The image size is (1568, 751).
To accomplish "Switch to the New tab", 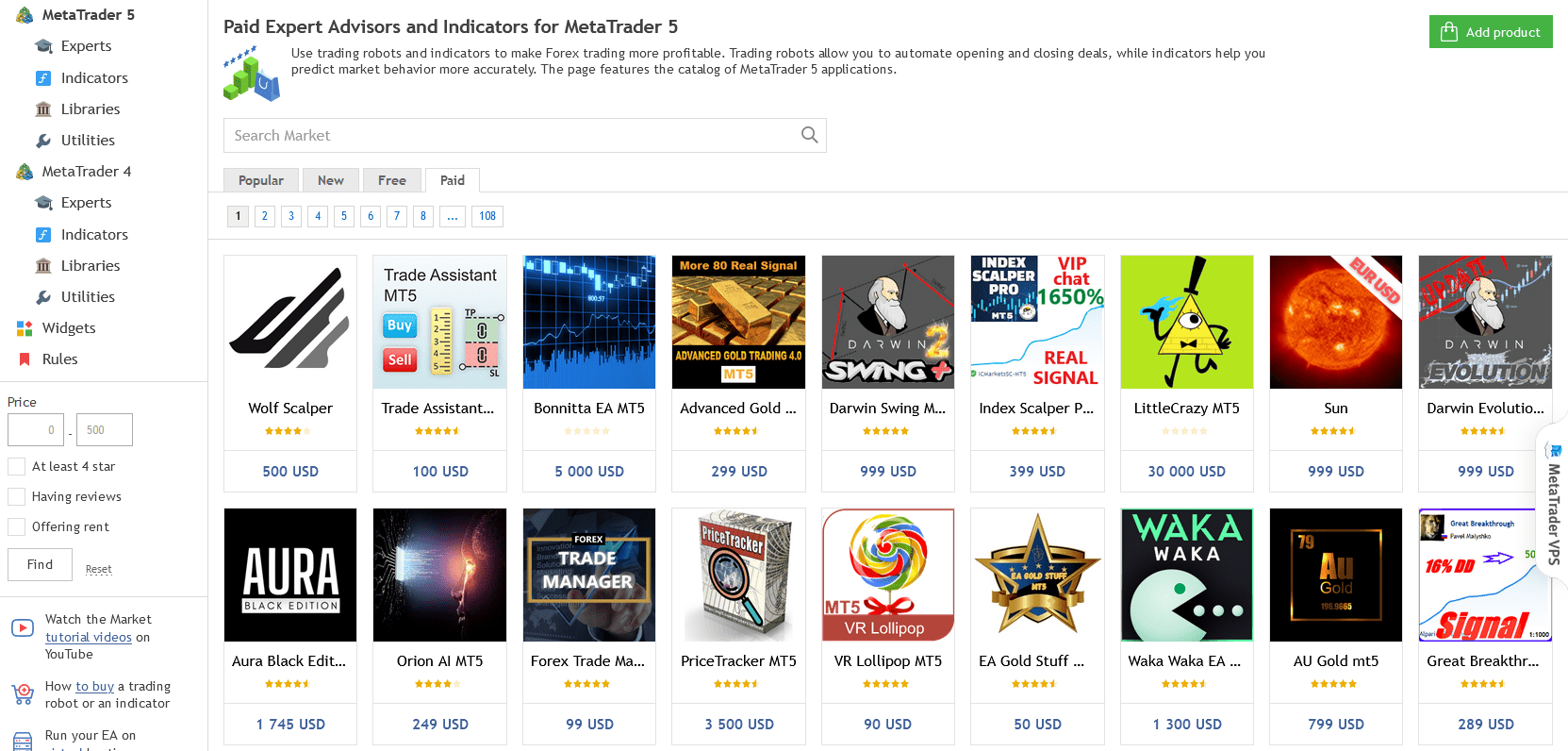I will 331,180.
